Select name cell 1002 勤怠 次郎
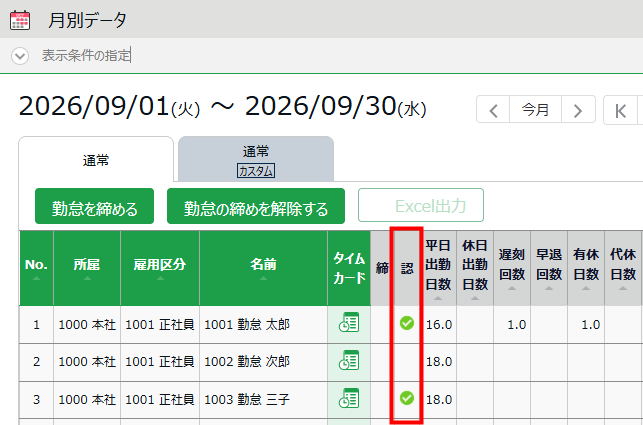Image resolution: width=643 pixels, height=425 pixels. tap(263, 362)
